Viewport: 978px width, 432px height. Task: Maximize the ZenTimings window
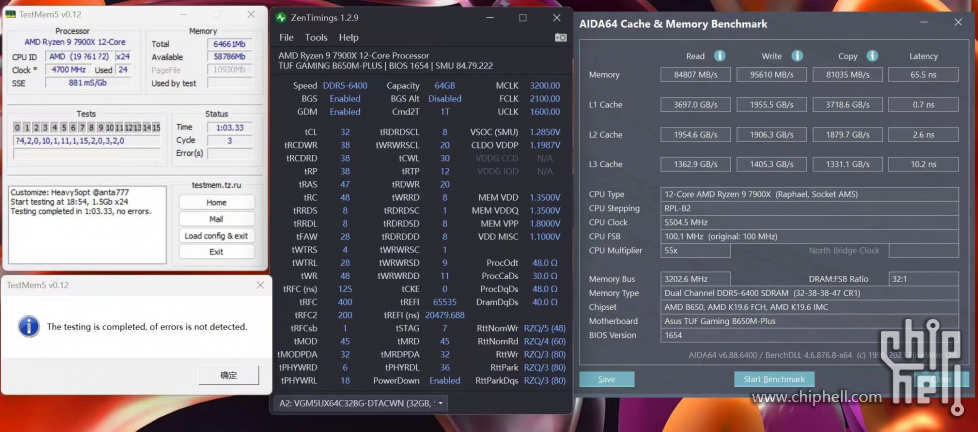523,17
